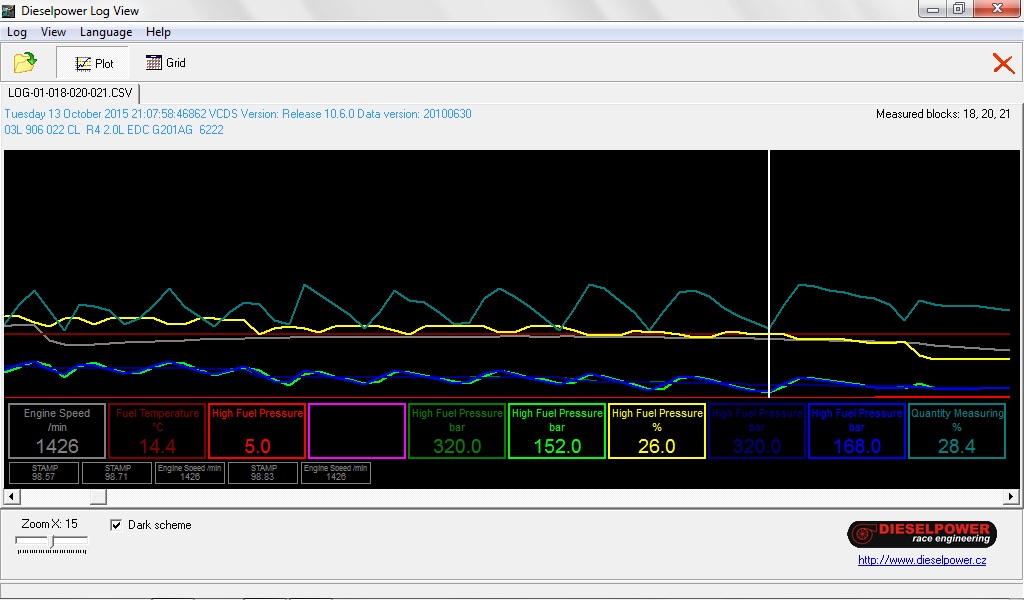Click the horizontal scrollbar right arrow
The width and height of the screenshot is (1024, 600).
pyautogui.click(x=1012, y=497)
